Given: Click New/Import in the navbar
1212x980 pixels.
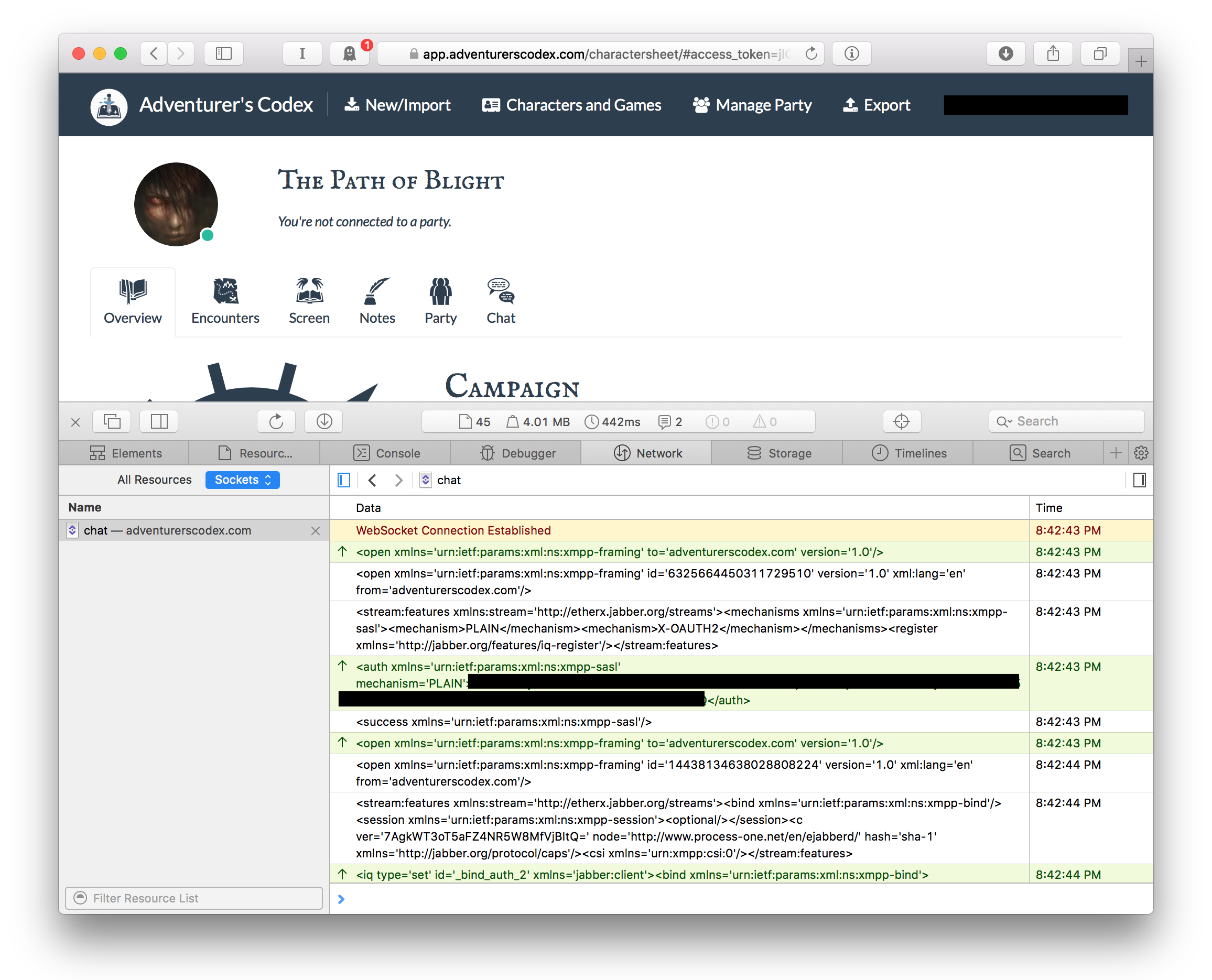Looking at the screenshot, I should 397,105.
